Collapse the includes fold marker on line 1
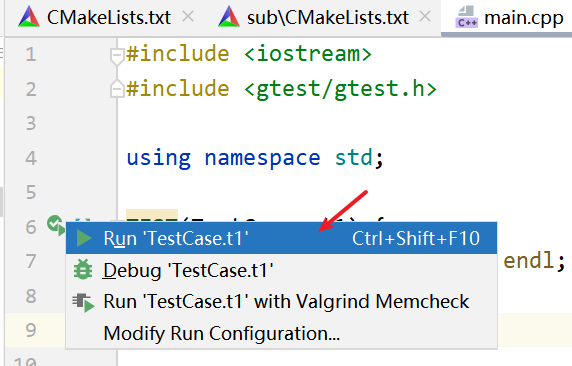The image size is (572, 366). [117, 57]
